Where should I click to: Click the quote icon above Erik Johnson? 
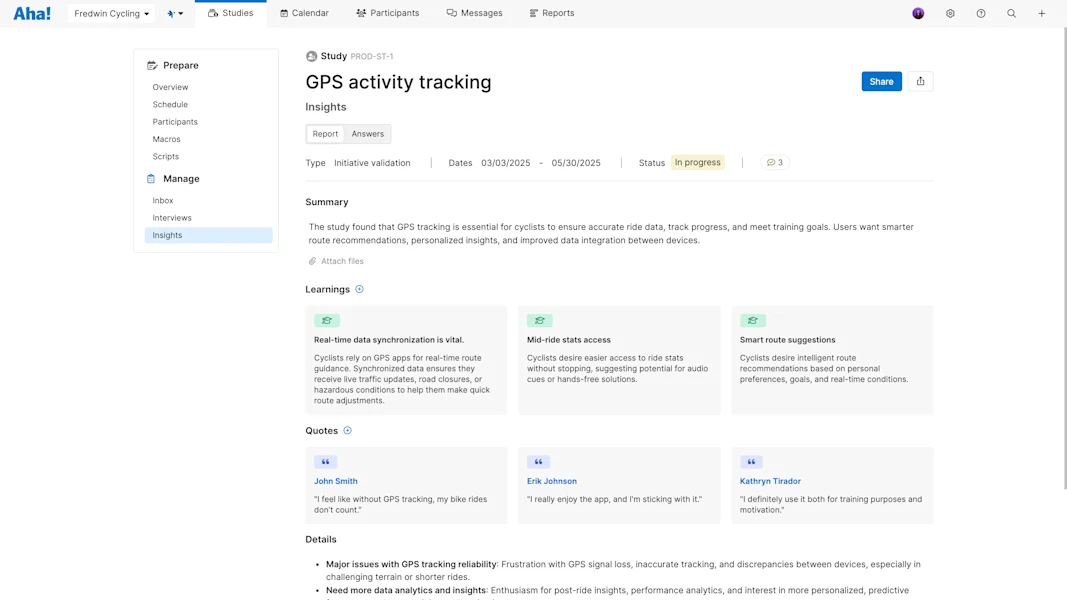[x=538, y=462]
